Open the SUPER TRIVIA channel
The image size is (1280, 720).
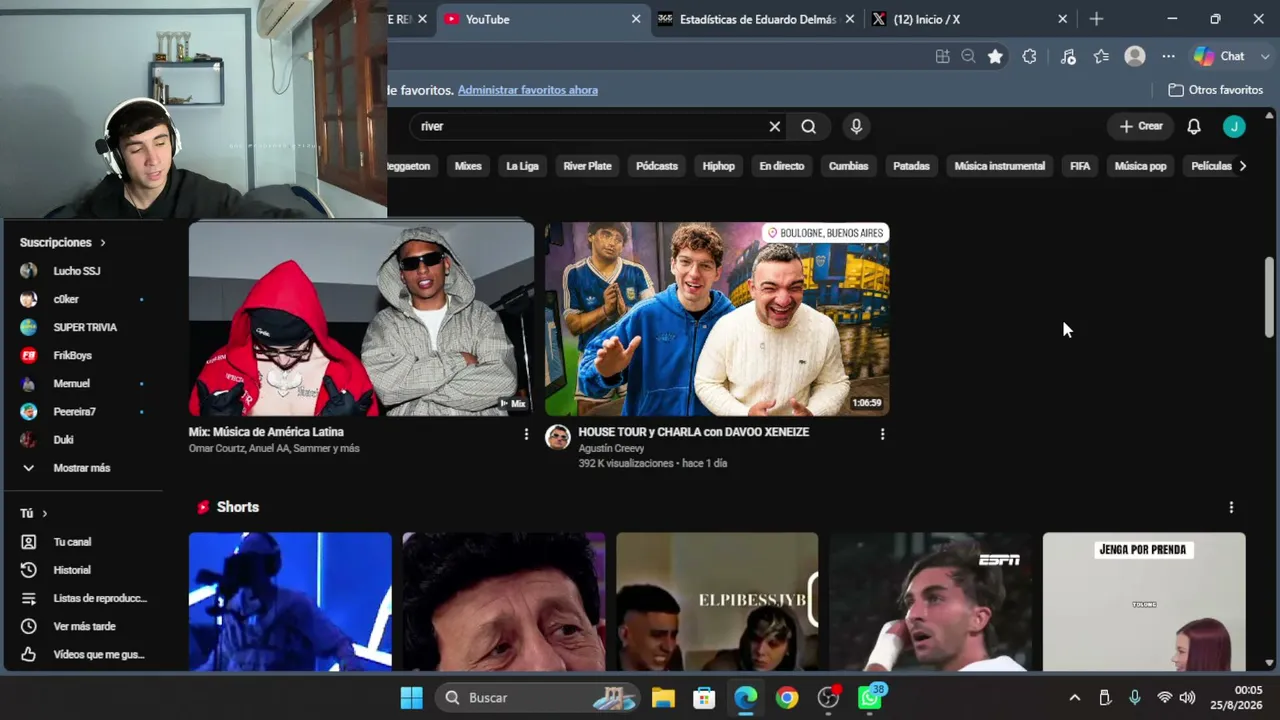coord(84,327)
